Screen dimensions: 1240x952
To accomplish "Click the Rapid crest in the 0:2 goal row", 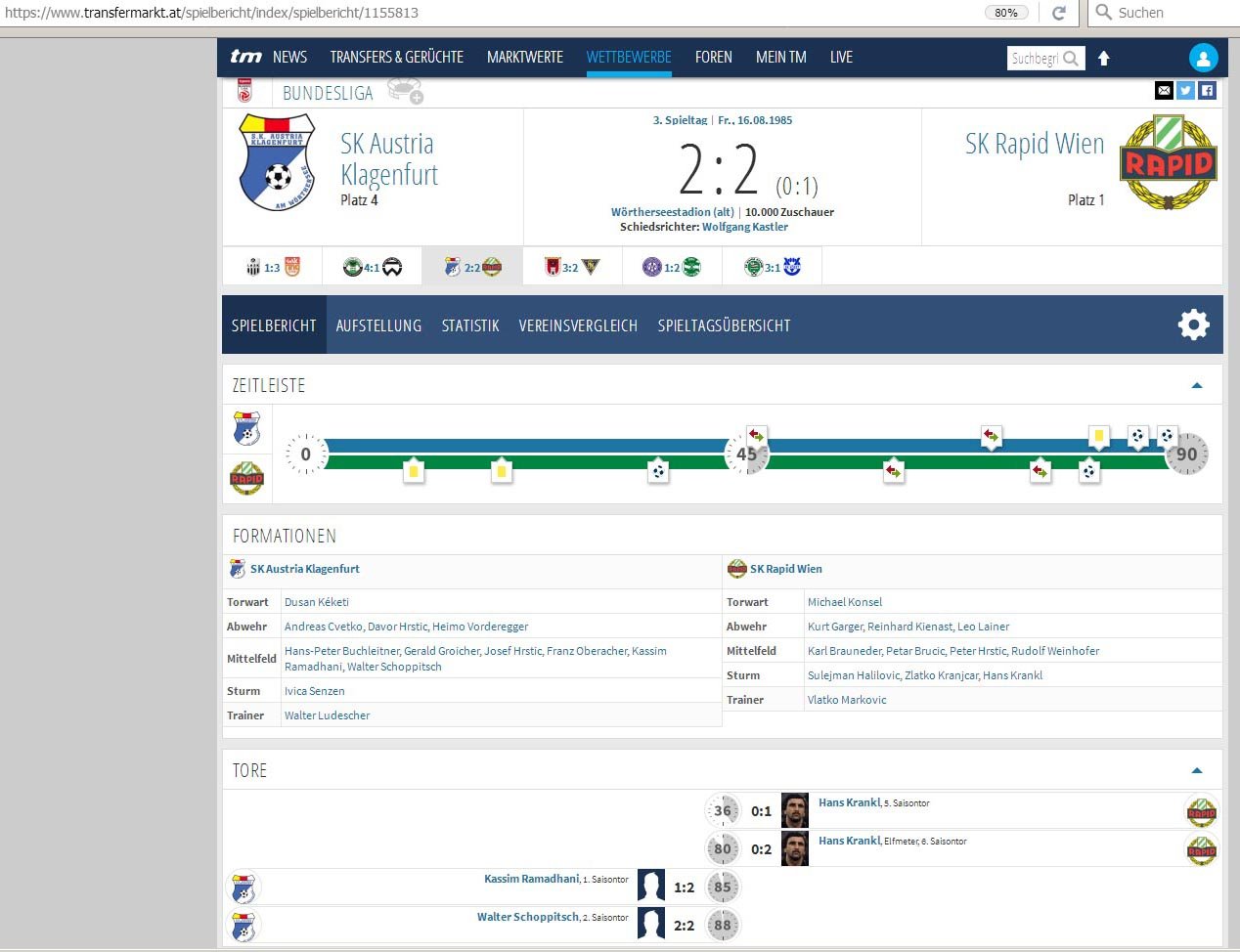I will [1201, 849].
